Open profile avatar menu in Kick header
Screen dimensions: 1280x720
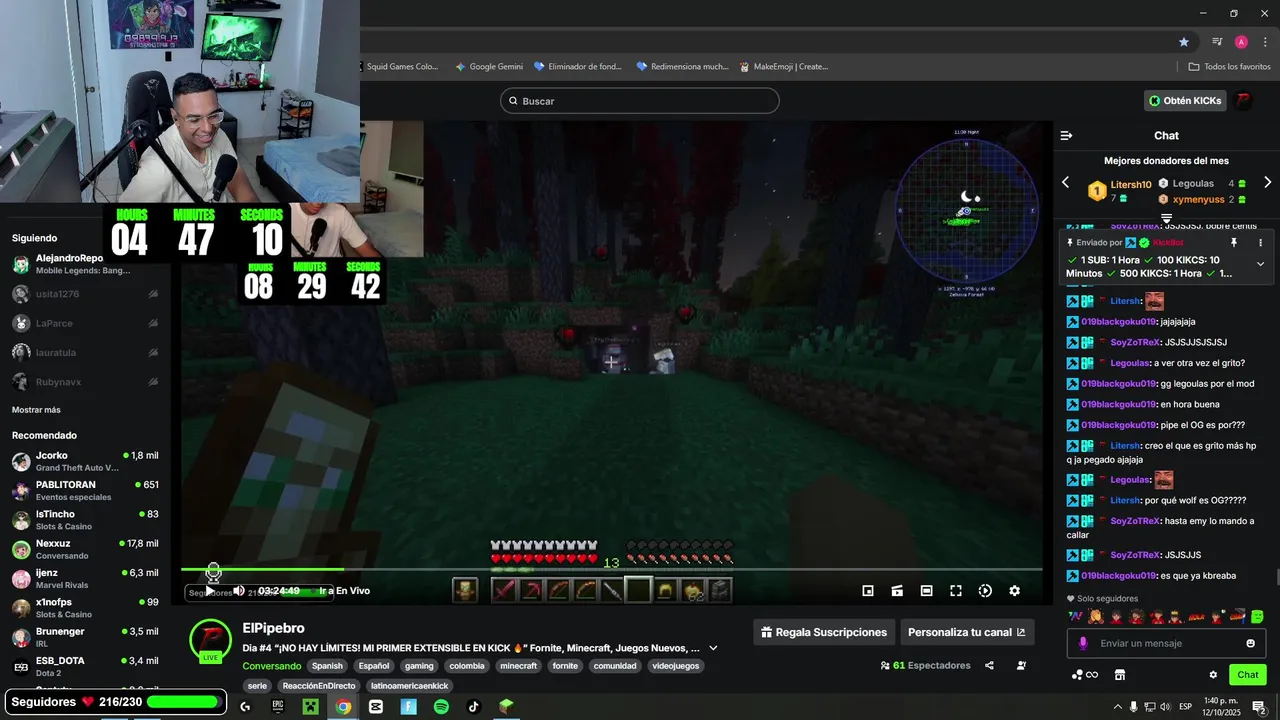click(1244, 101)
